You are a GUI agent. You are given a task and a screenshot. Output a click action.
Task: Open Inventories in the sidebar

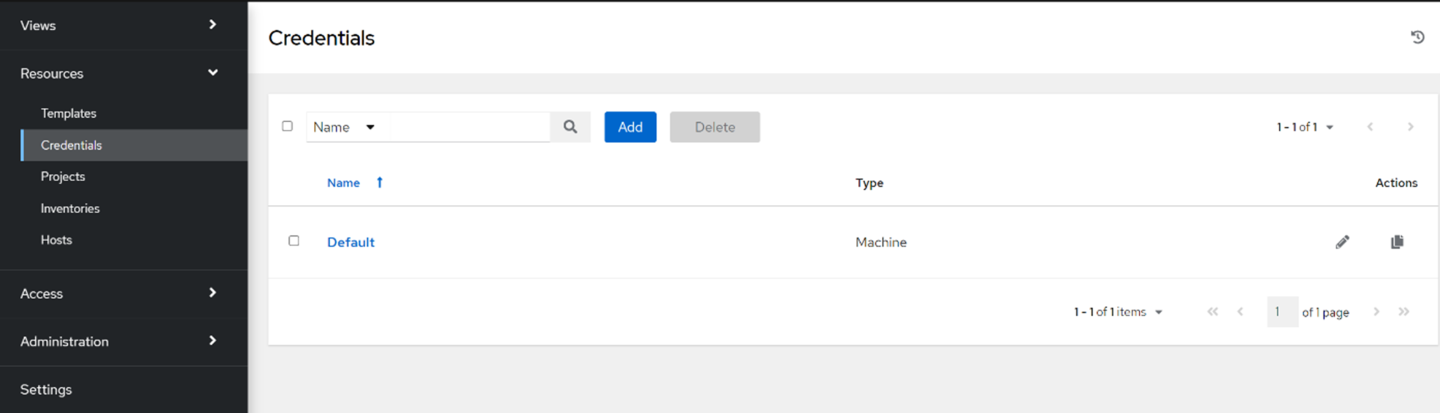70,209
